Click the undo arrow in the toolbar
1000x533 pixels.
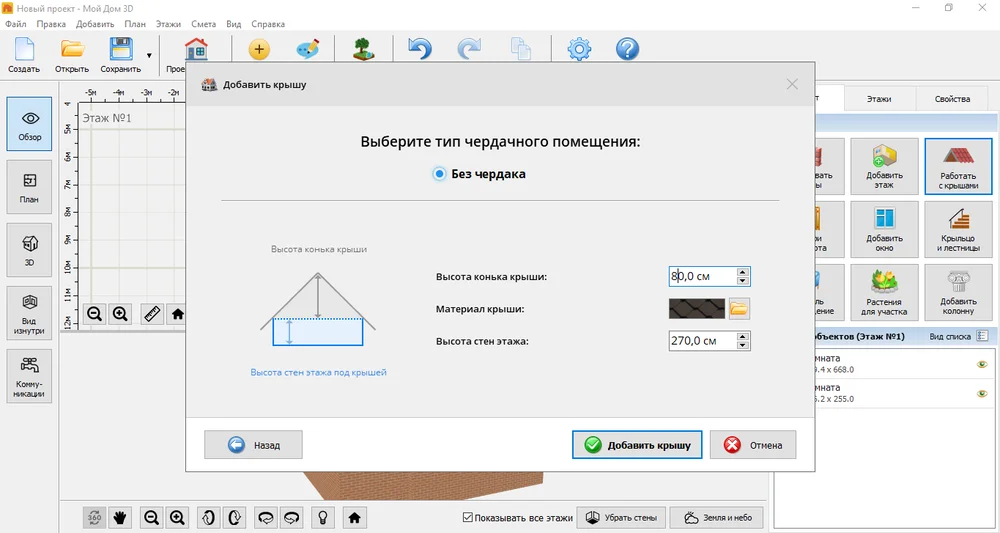pos(420,49)
